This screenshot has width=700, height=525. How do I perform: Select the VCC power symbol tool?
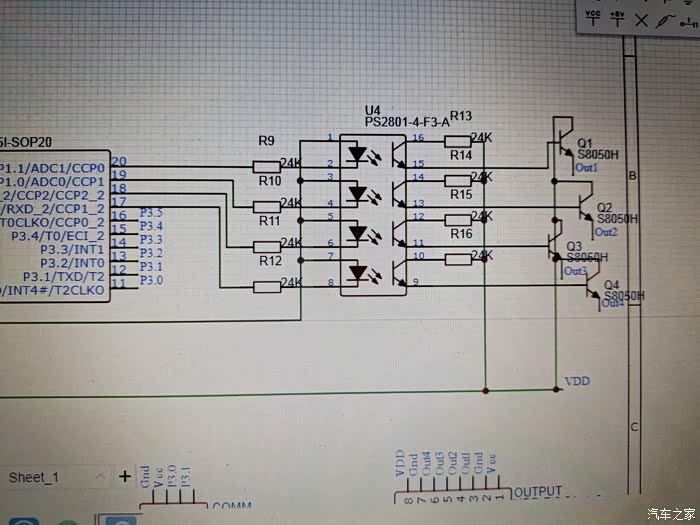tap(592, 19)
